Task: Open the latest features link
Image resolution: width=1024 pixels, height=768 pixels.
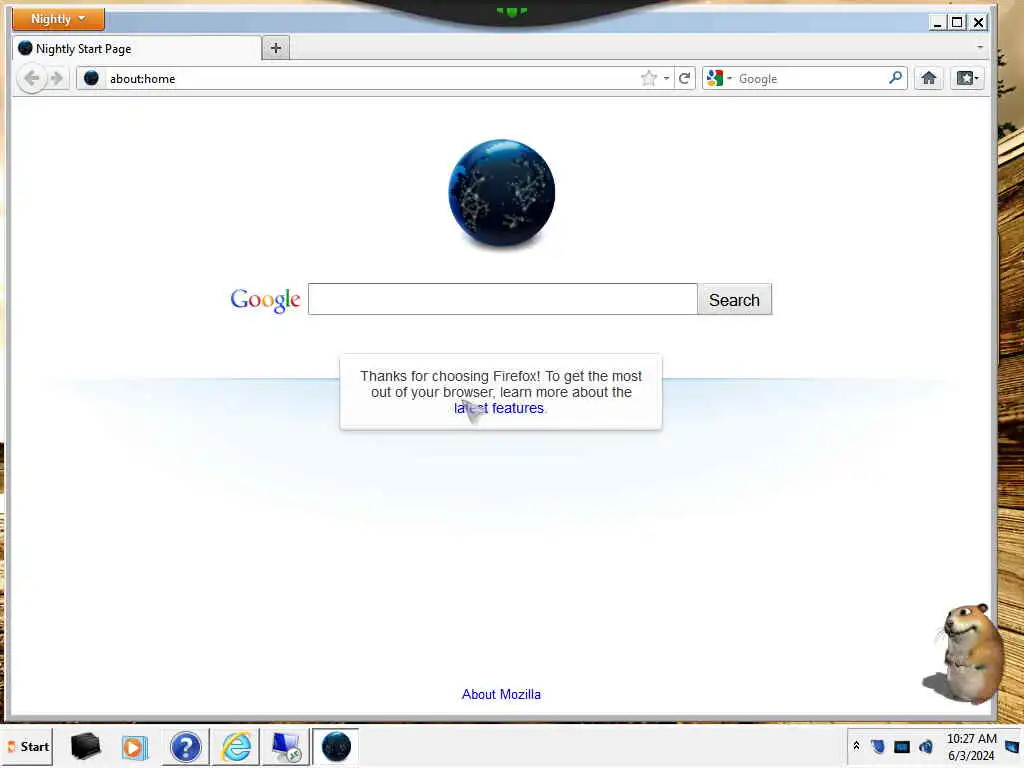Action: coord(499,408)
